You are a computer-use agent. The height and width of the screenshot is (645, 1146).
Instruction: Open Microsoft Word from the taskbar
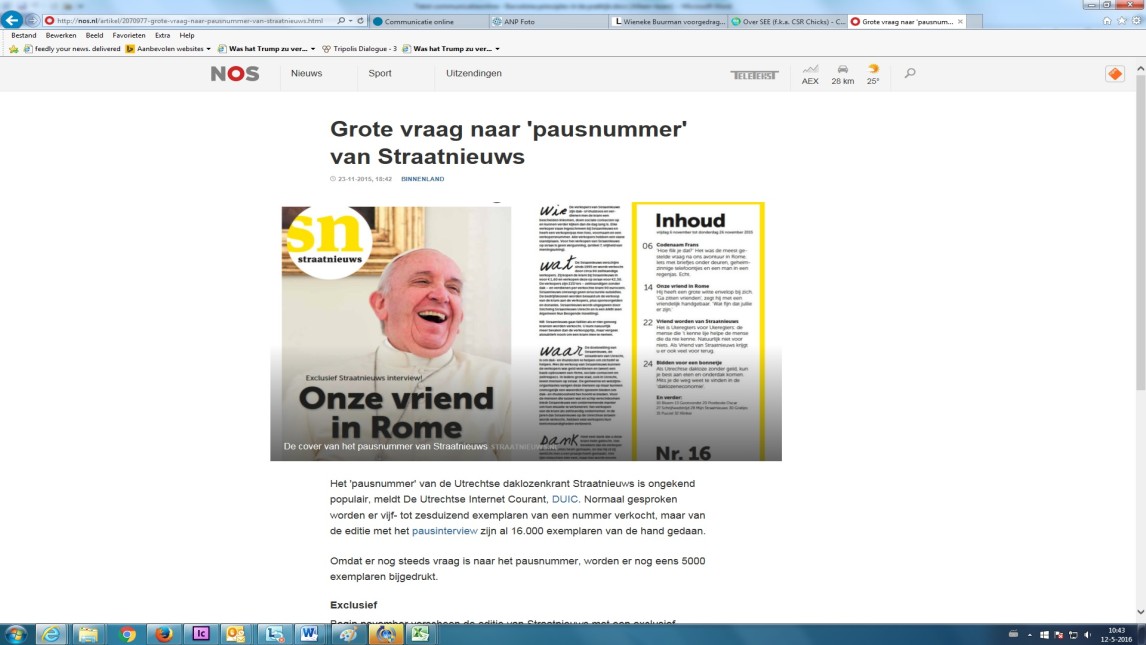(x=310, y=634)
